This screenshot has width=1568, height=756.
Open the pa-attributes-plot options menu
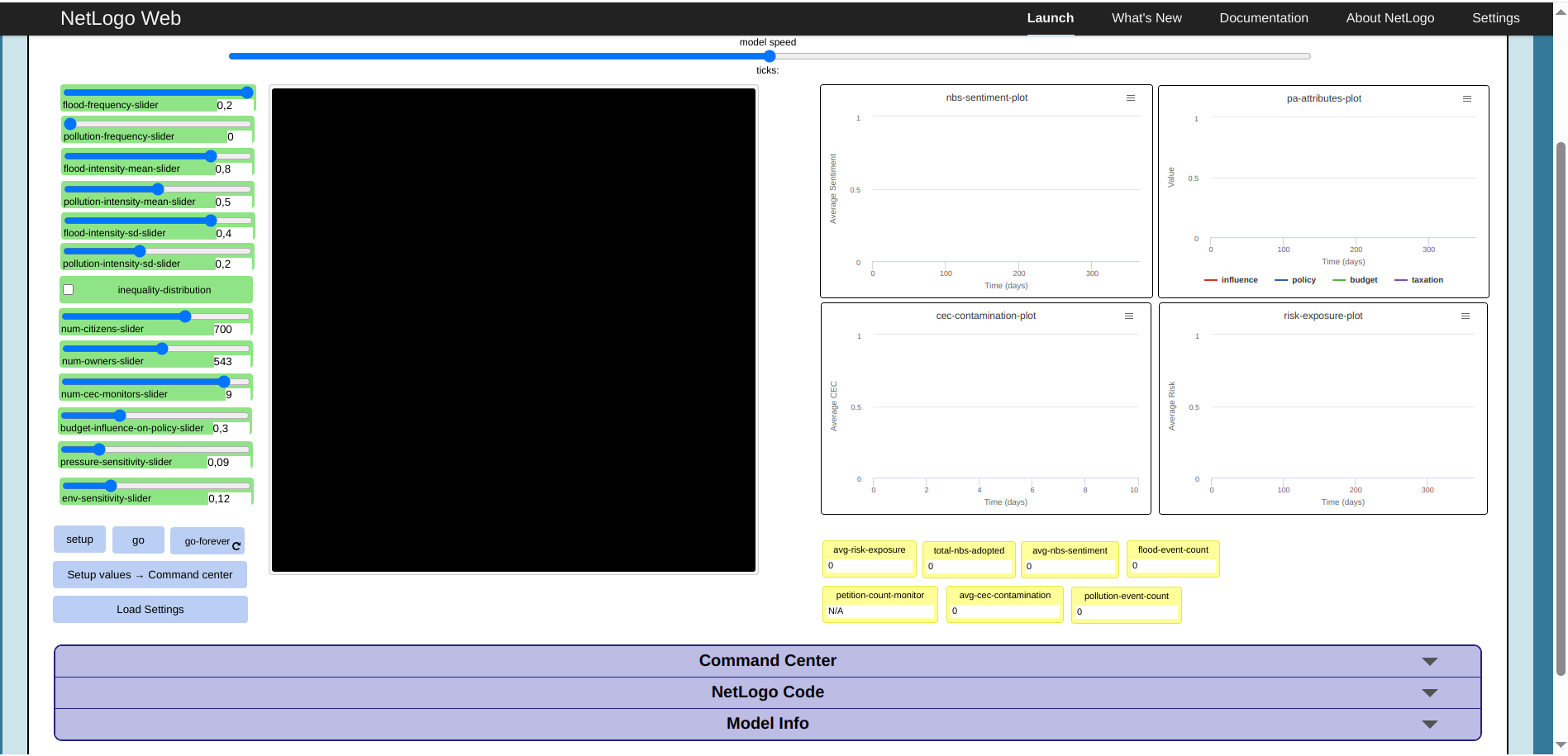(1467, 98)
